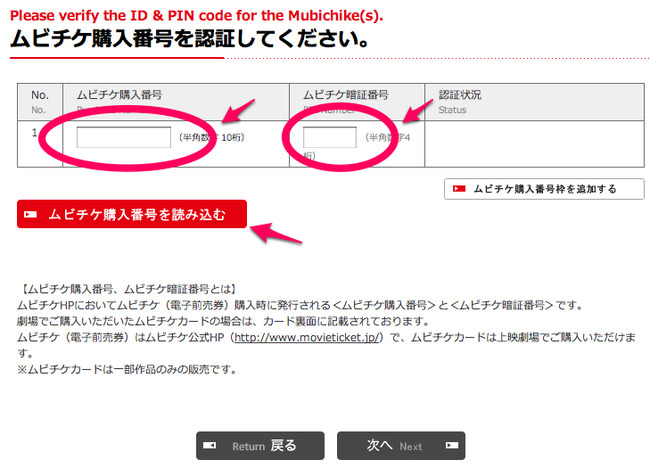Click the No. column header
Screen dimensions: 650x468
[x=40, y=102]
